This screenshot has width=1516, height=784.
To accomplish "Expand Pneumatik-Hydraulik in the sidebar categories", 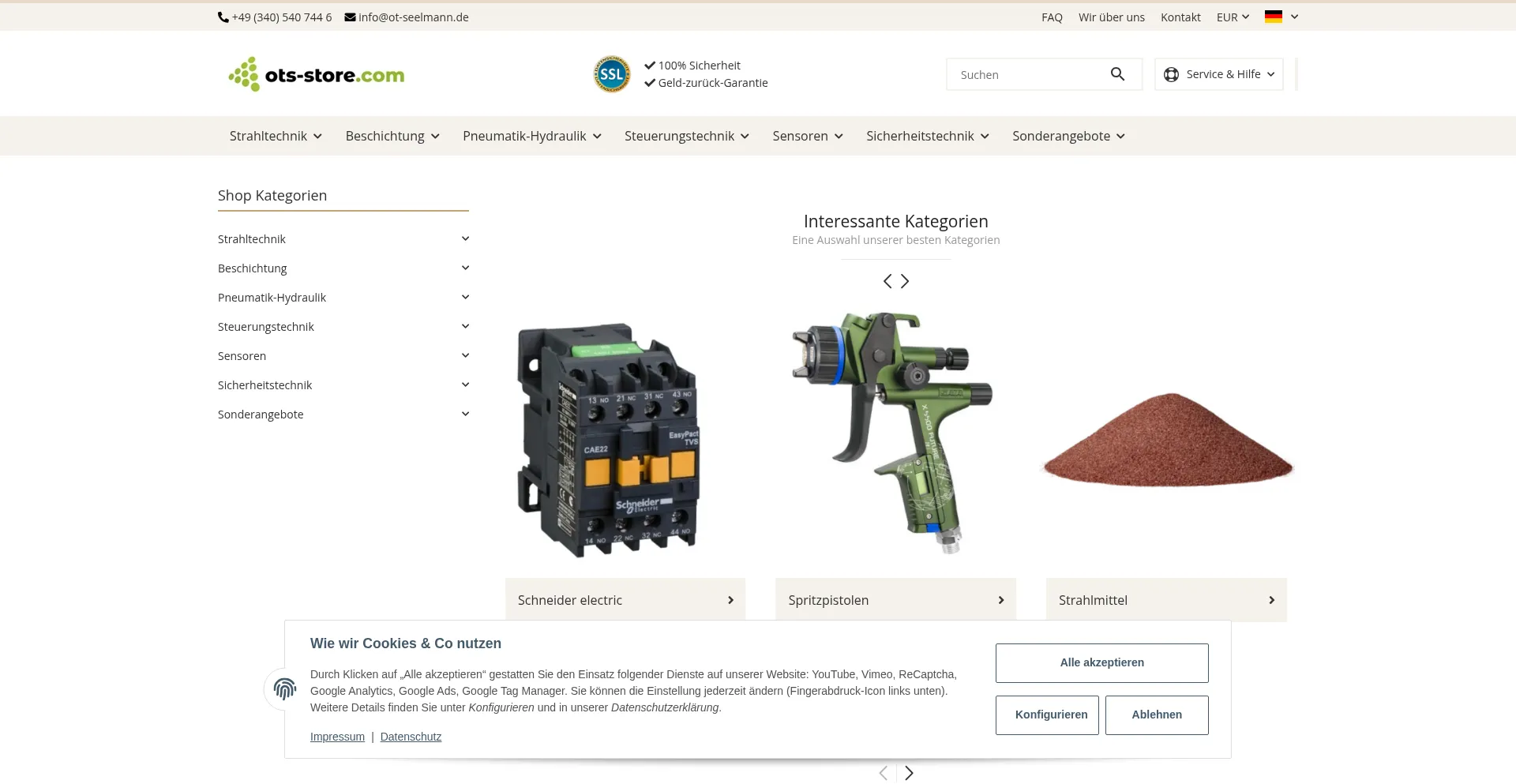I will coord(465,297).
